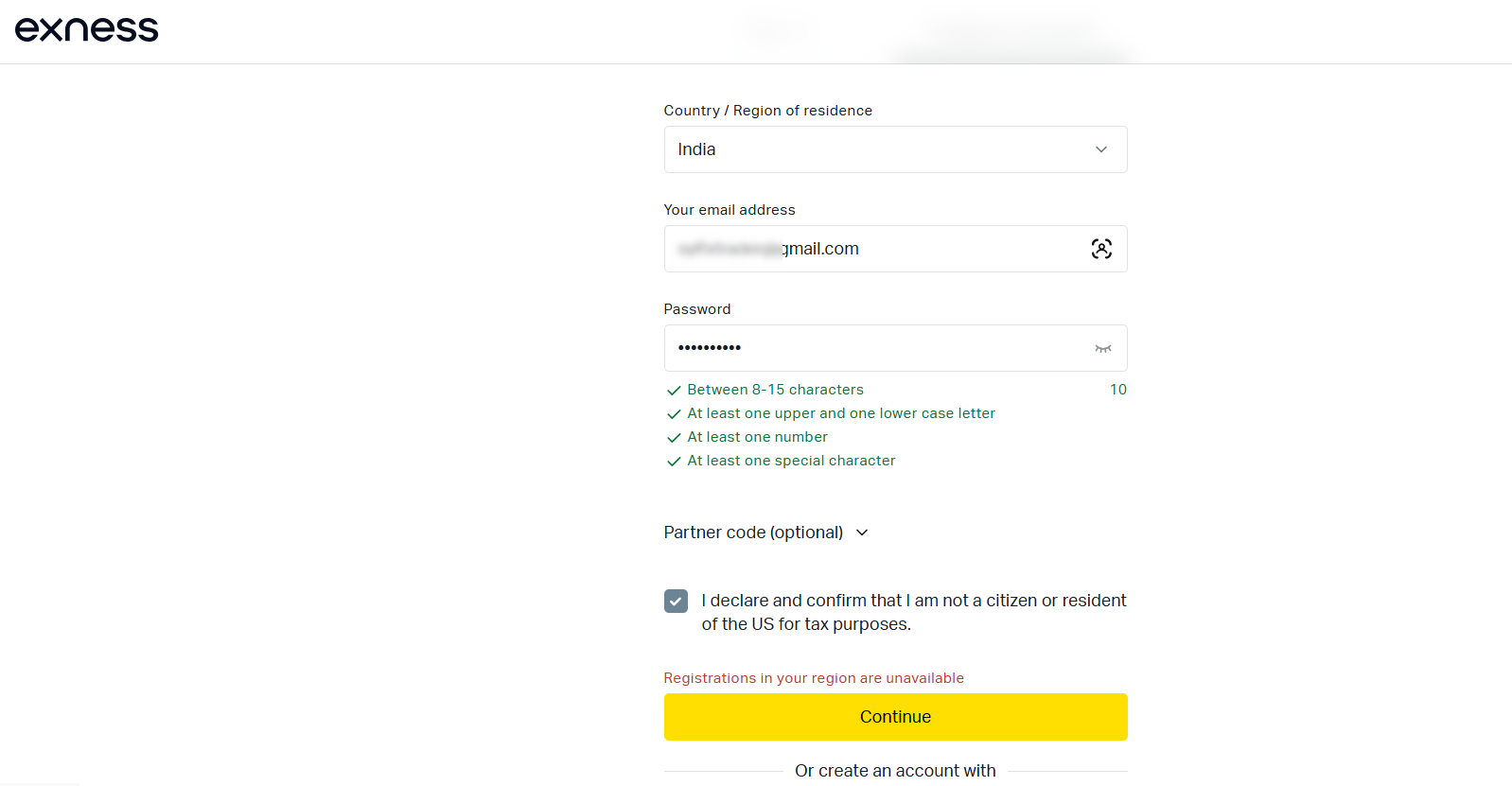Click the password character count 10

pyautogui.click(x=1118, y=390)
